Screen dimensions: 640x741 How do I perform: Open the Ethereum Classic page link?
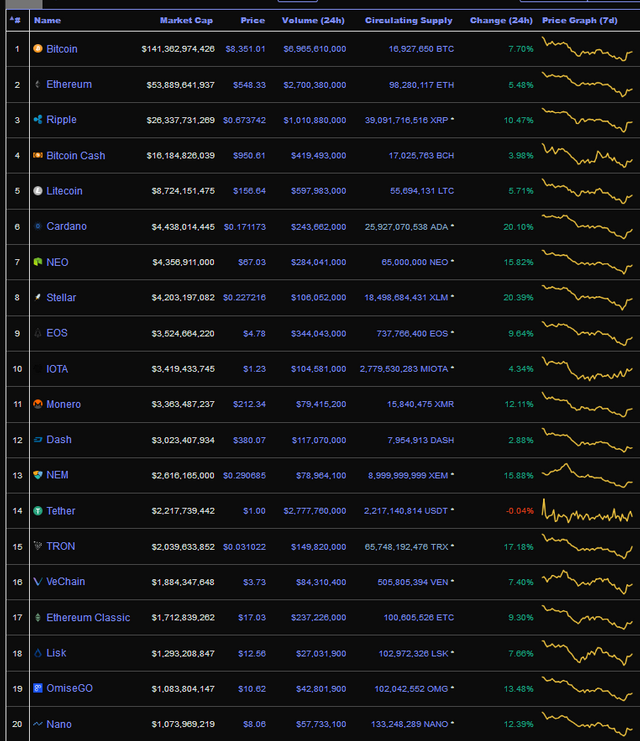88,618
